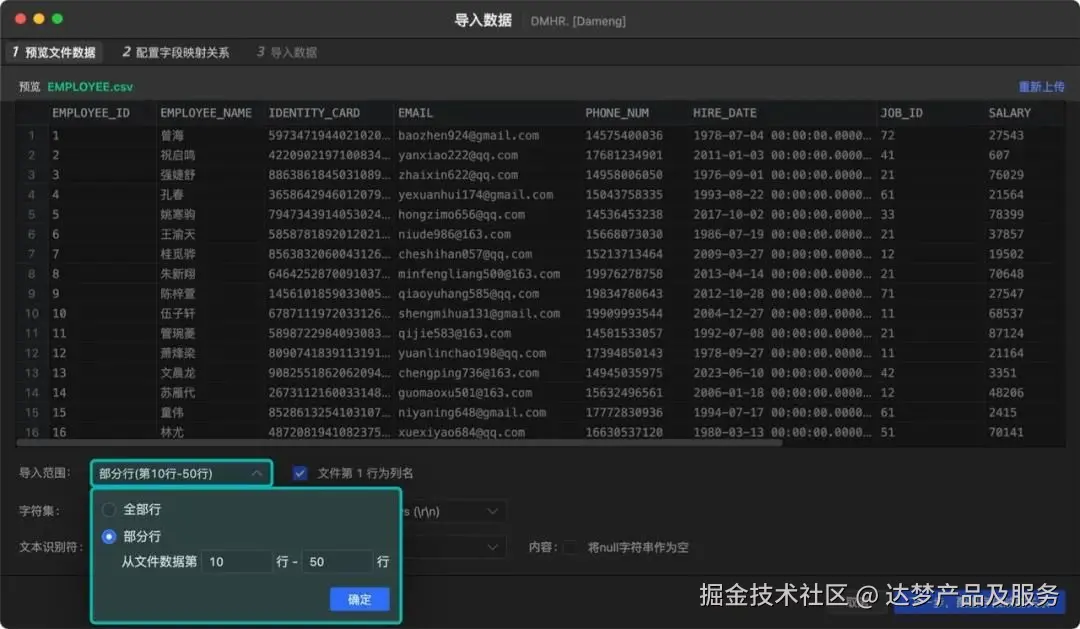
Task: Select email cell qiaoyuhang585@qq.com
Action: (x=468, y=294)
